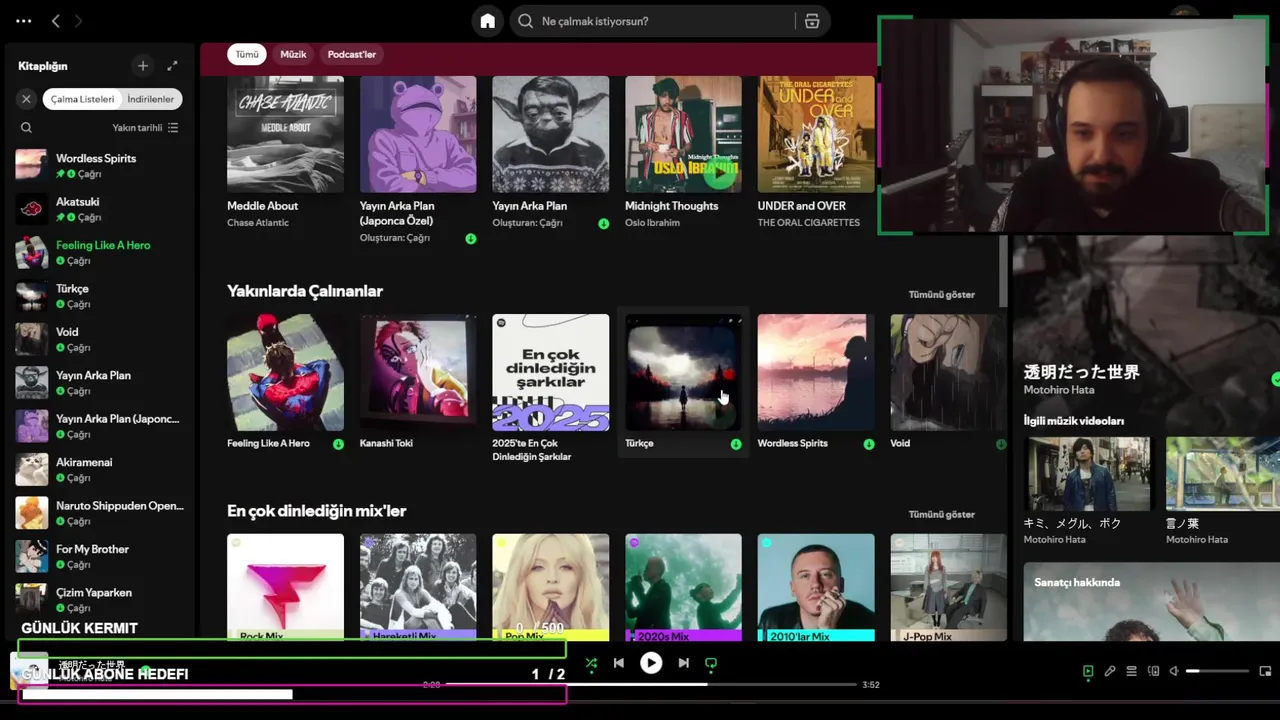
Task: Open the browse icon in search bar
Action: [x=812, y=21]
